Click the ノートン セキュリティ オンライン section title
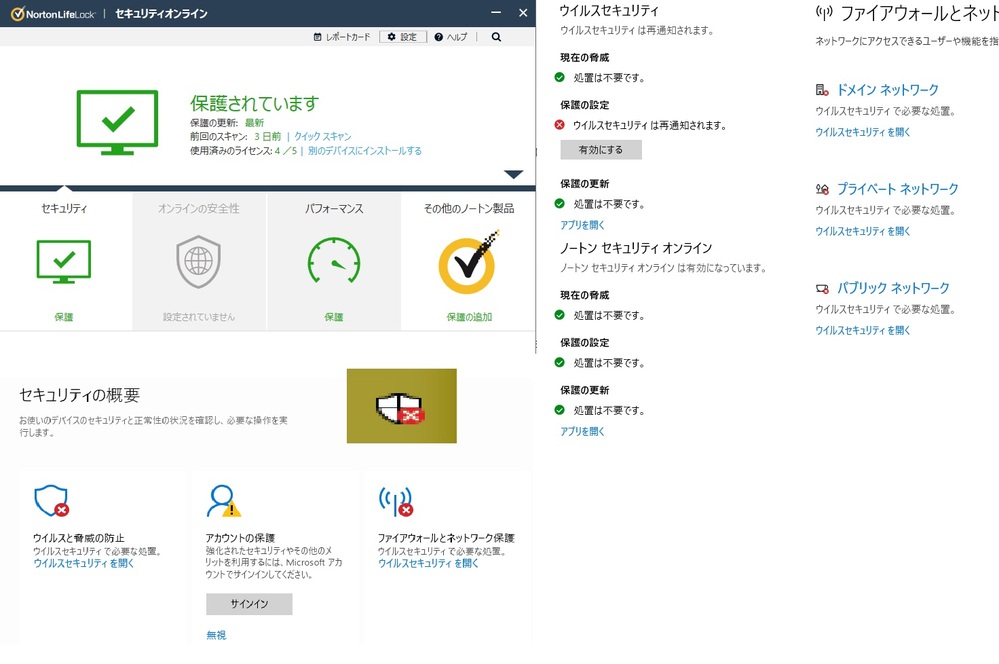The width and height of the screenshot is (999, 664). coord(636,248)
